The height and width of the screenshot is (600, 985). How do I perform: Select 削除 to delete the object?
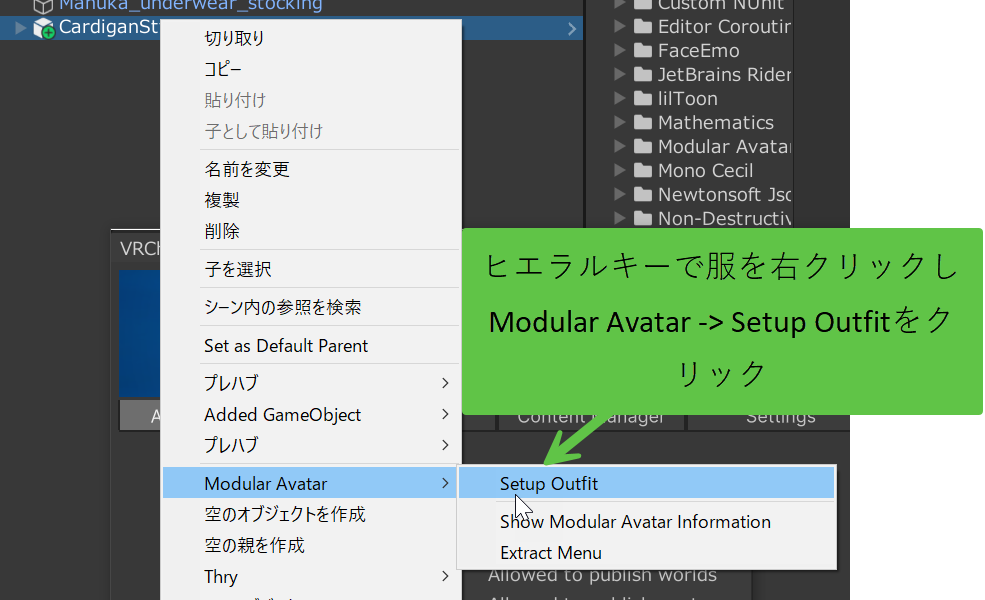click(x=312, y=231)
